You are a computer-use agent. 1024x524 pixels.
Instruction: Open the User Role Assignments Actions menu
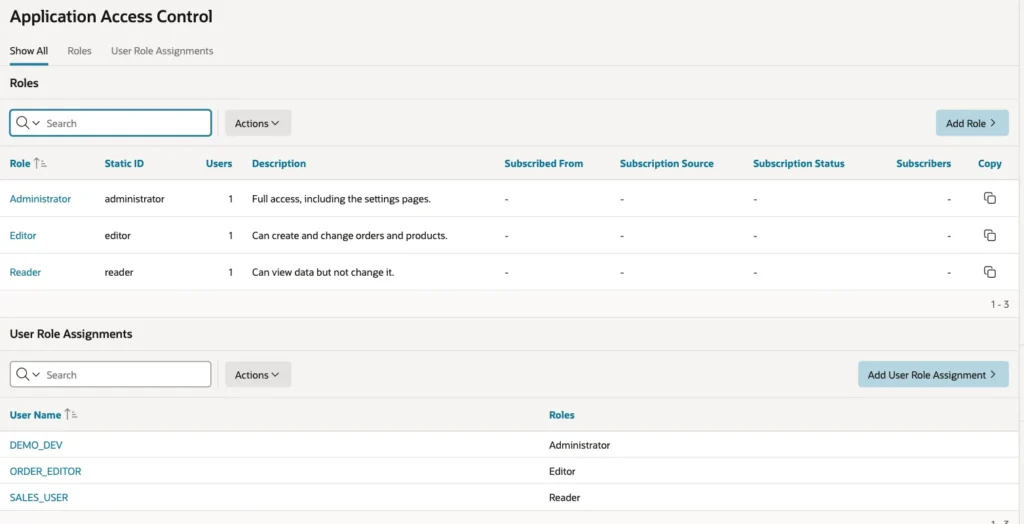coord(258,374)
